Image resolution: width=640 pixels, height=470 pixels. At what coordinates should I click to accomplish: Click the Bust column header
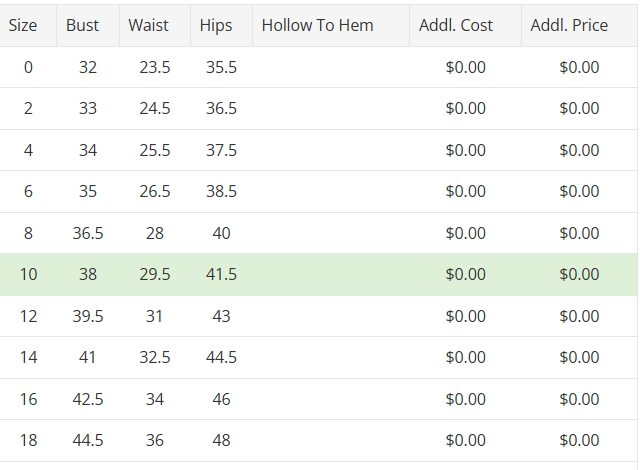(x=83, y=25)
